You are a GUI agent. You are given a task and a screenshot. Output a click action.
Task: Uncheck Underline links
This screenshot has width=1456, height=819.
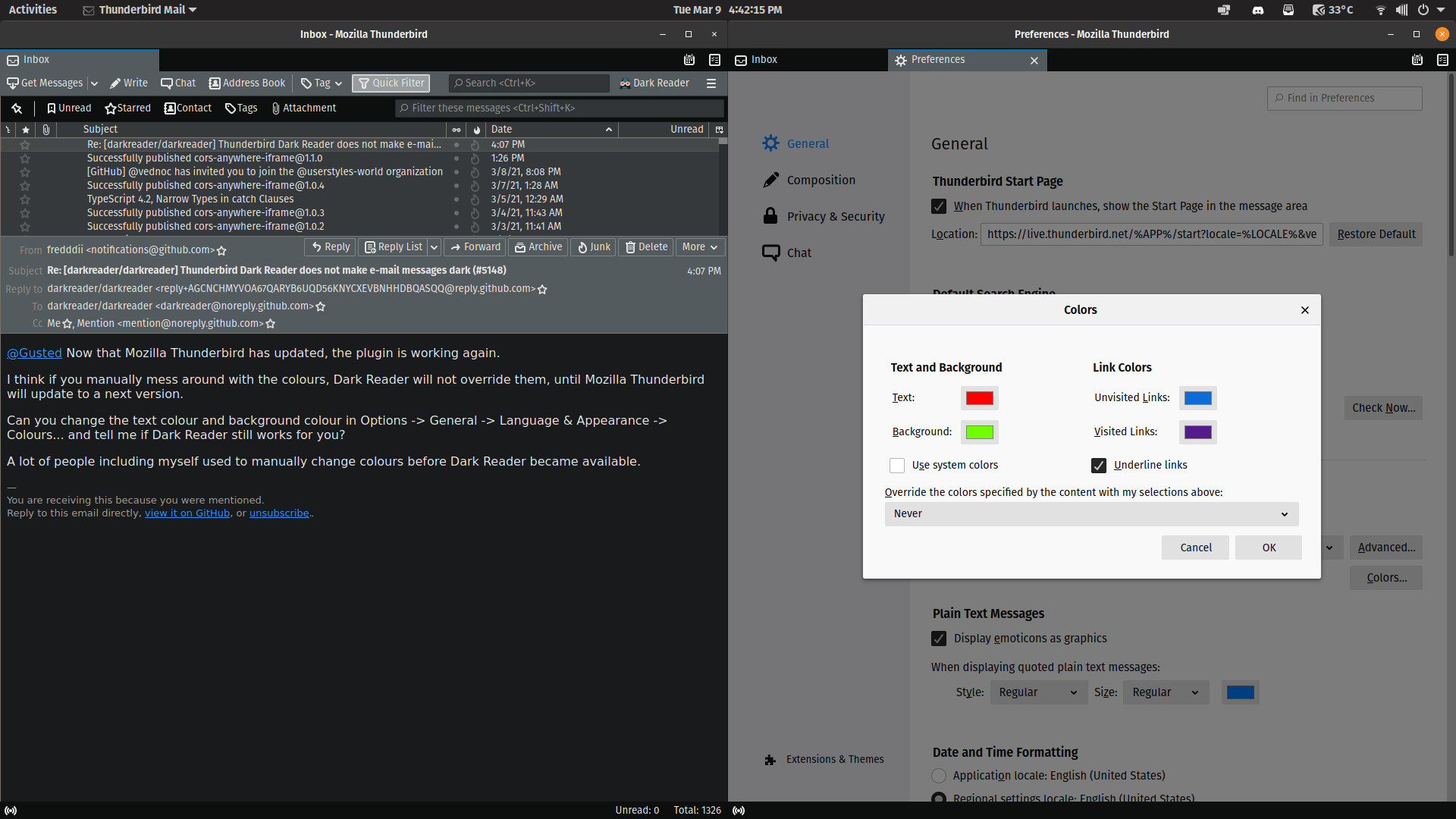1099,465
